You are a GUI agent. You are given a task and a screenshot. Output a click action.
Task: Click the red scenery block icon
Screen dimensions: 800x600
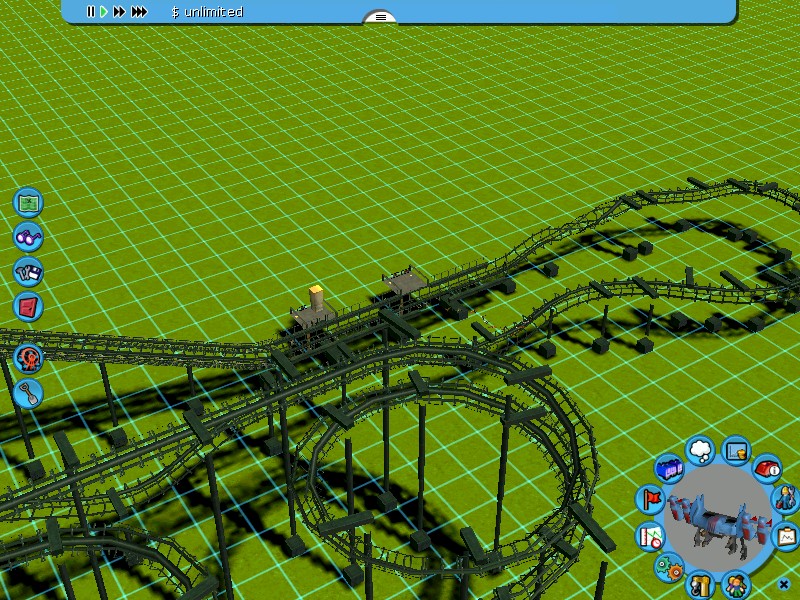pos(29,306)
